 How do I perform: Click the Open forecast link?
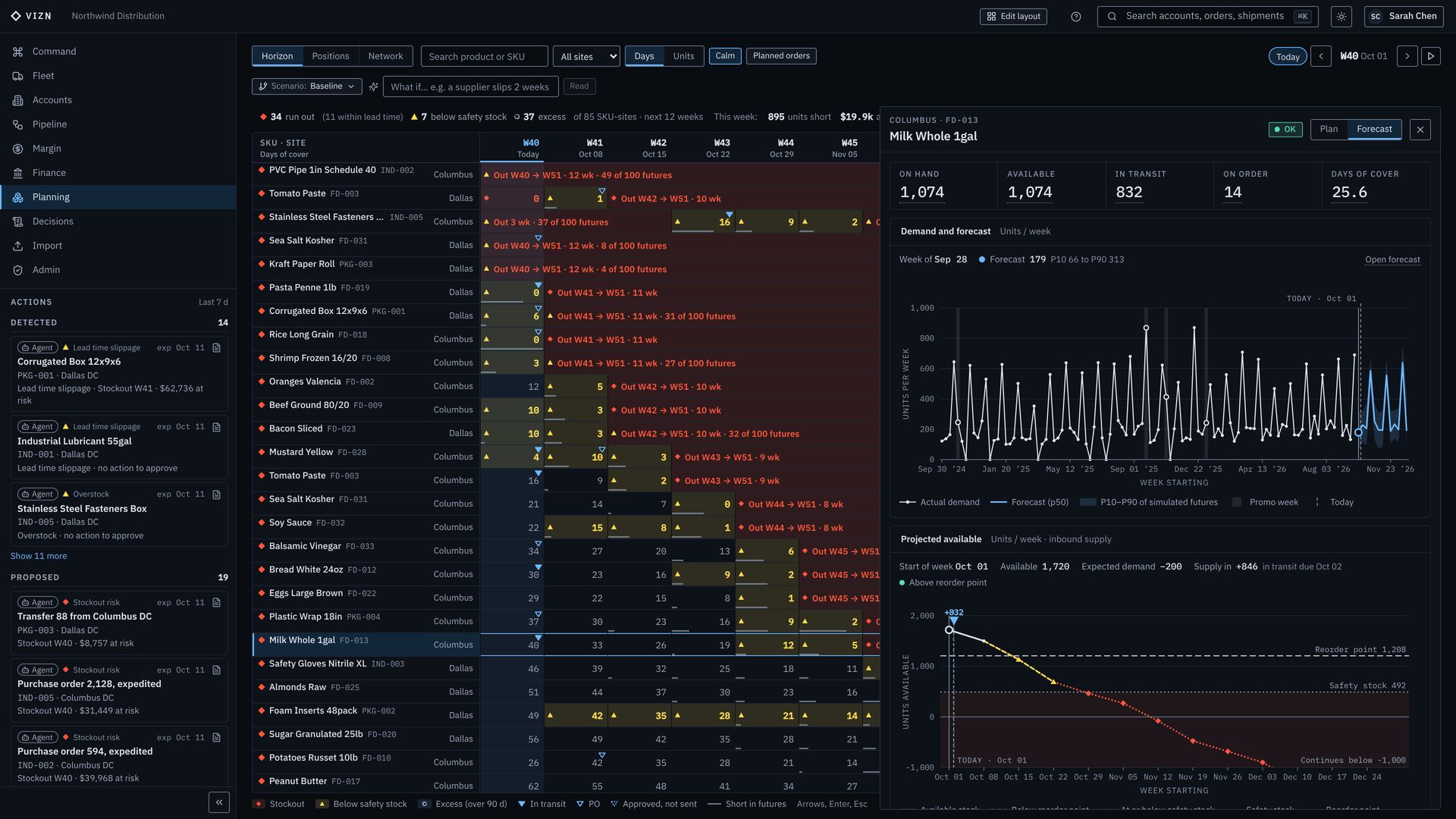1392,259
